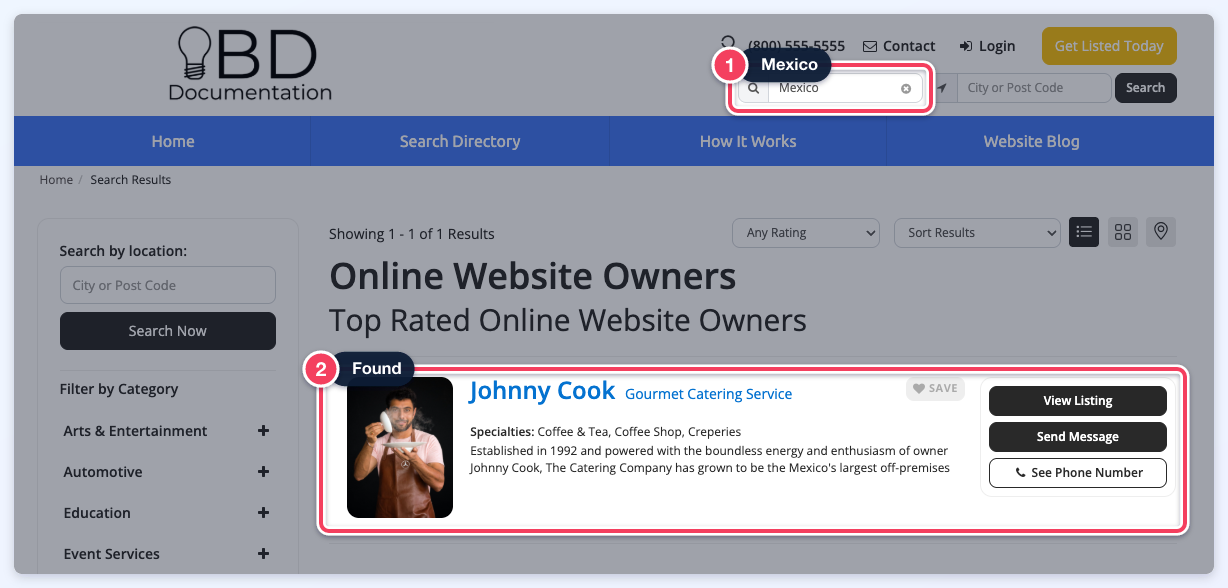
Task: Click See Phone Number button
Action: click(x=1078, y=473)
